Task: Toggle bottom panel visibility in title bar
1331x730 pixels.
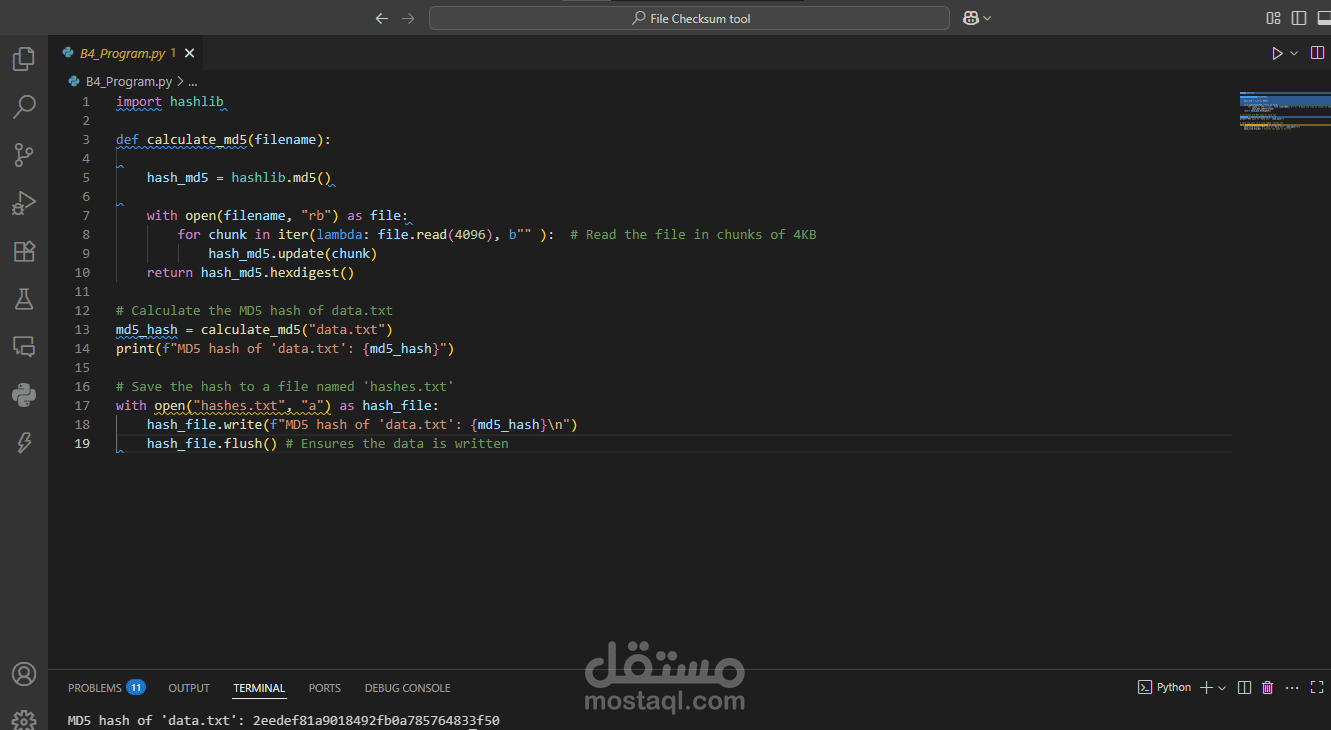Action: (x=1325, y=18)
